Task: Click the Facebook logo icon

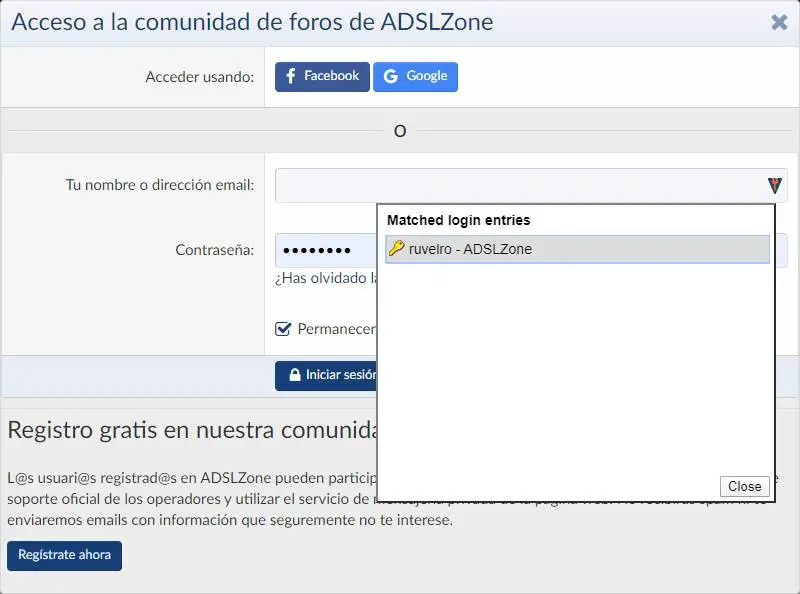Action: [291, 77]
